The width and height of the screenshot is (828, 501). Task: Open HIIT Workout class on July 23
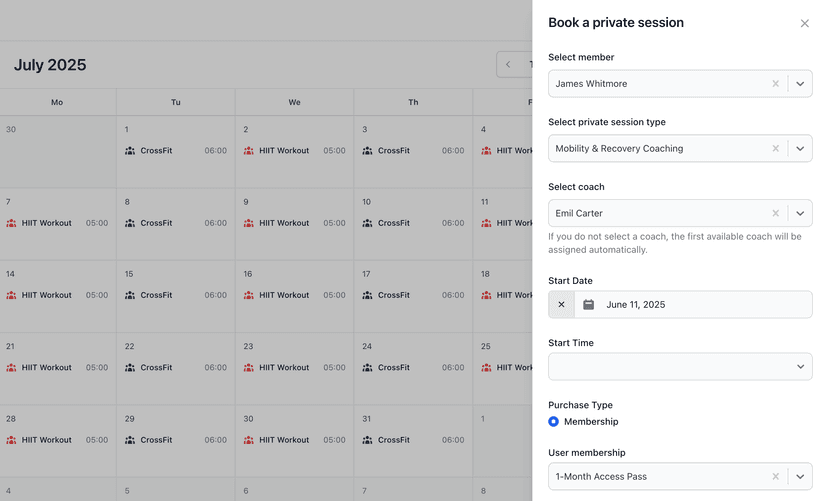(x=295, y=367)
